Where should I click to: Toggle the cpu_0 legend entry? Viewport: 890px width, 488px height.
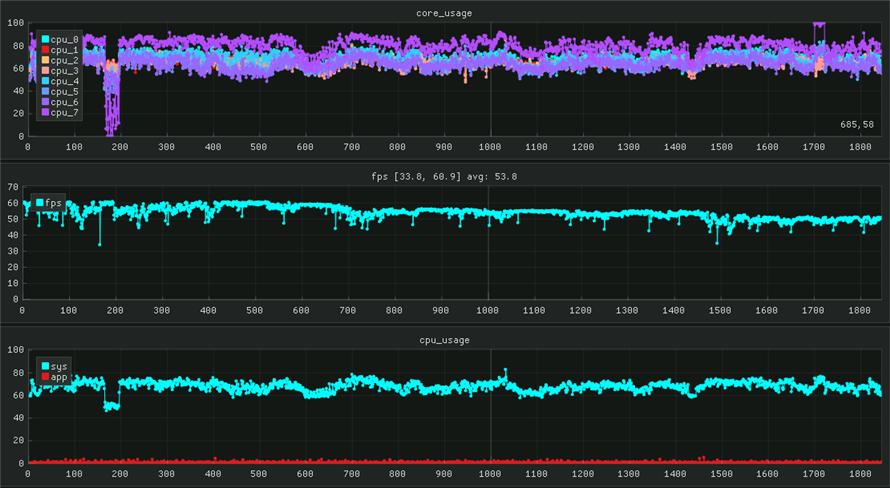click(x=58, y=40)
